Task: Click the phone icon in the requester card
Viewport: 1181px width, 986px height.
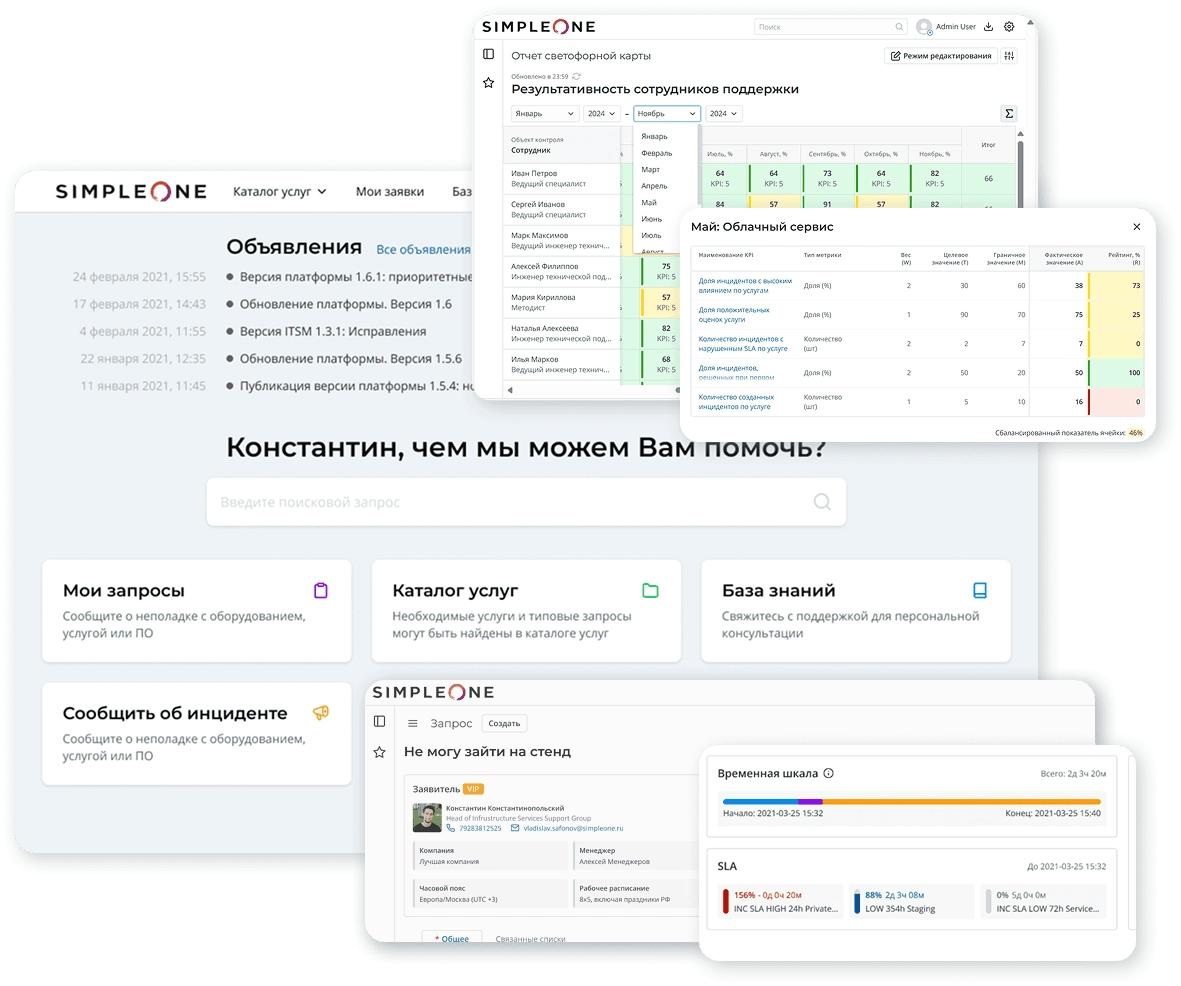Action: 450,827
